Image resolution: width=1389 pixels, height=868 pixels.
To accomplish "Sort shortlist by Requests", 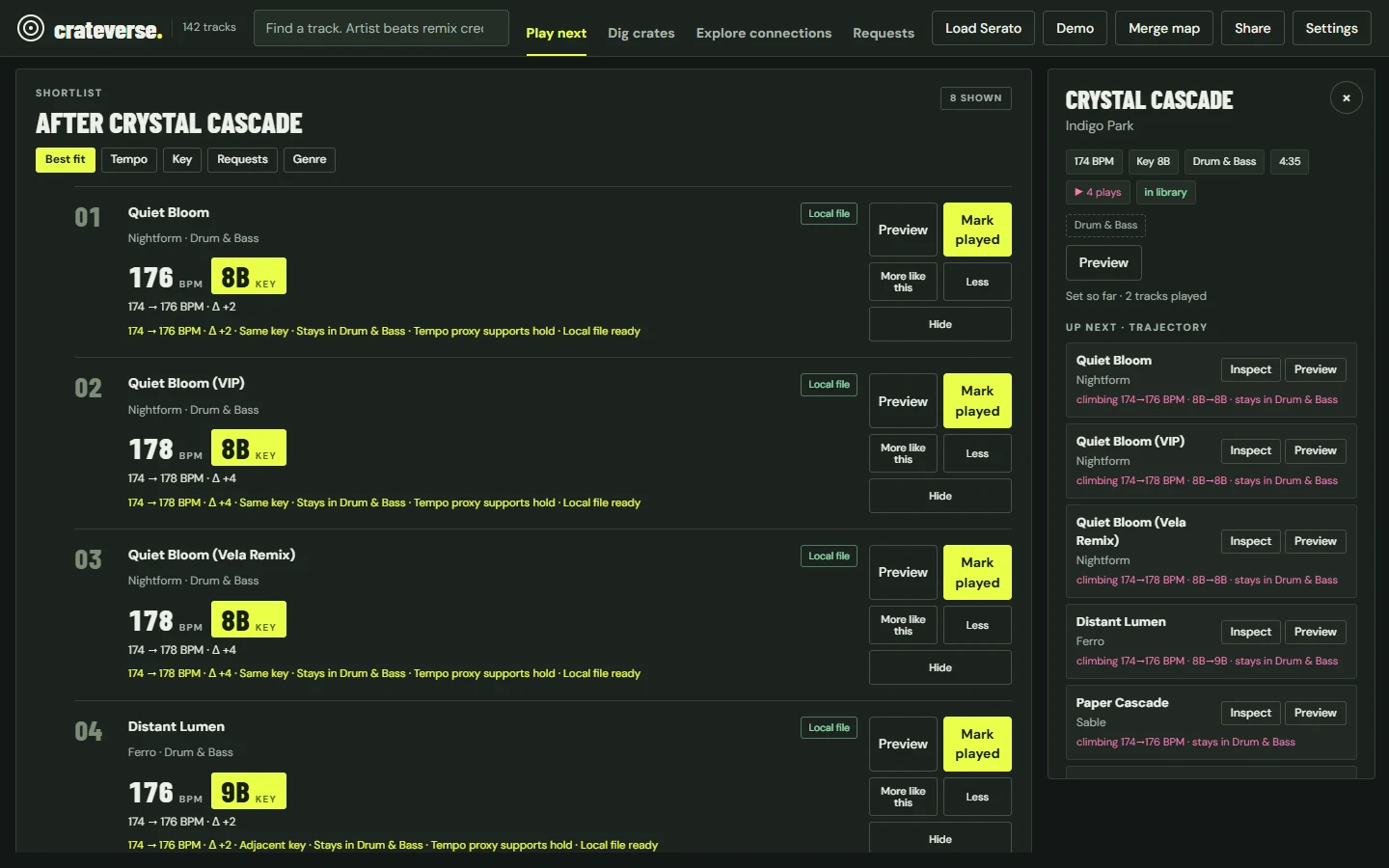I will 242,159.
